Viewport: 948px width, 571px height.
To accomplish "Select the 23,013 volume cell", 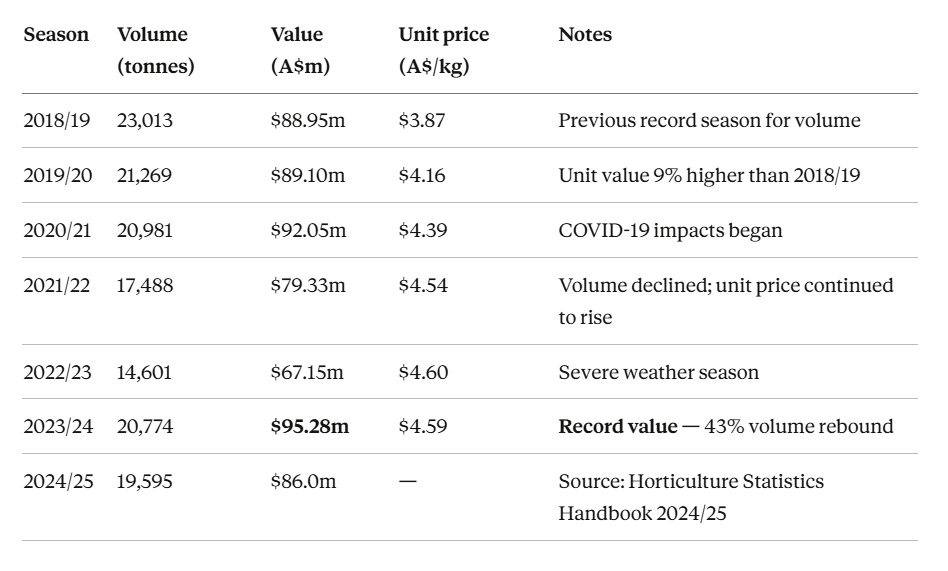I will click(145, 121).
